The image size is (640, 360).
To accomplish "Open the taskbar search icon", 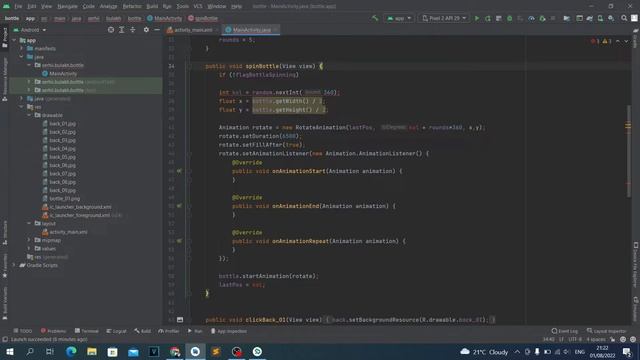I will (30, 351).
